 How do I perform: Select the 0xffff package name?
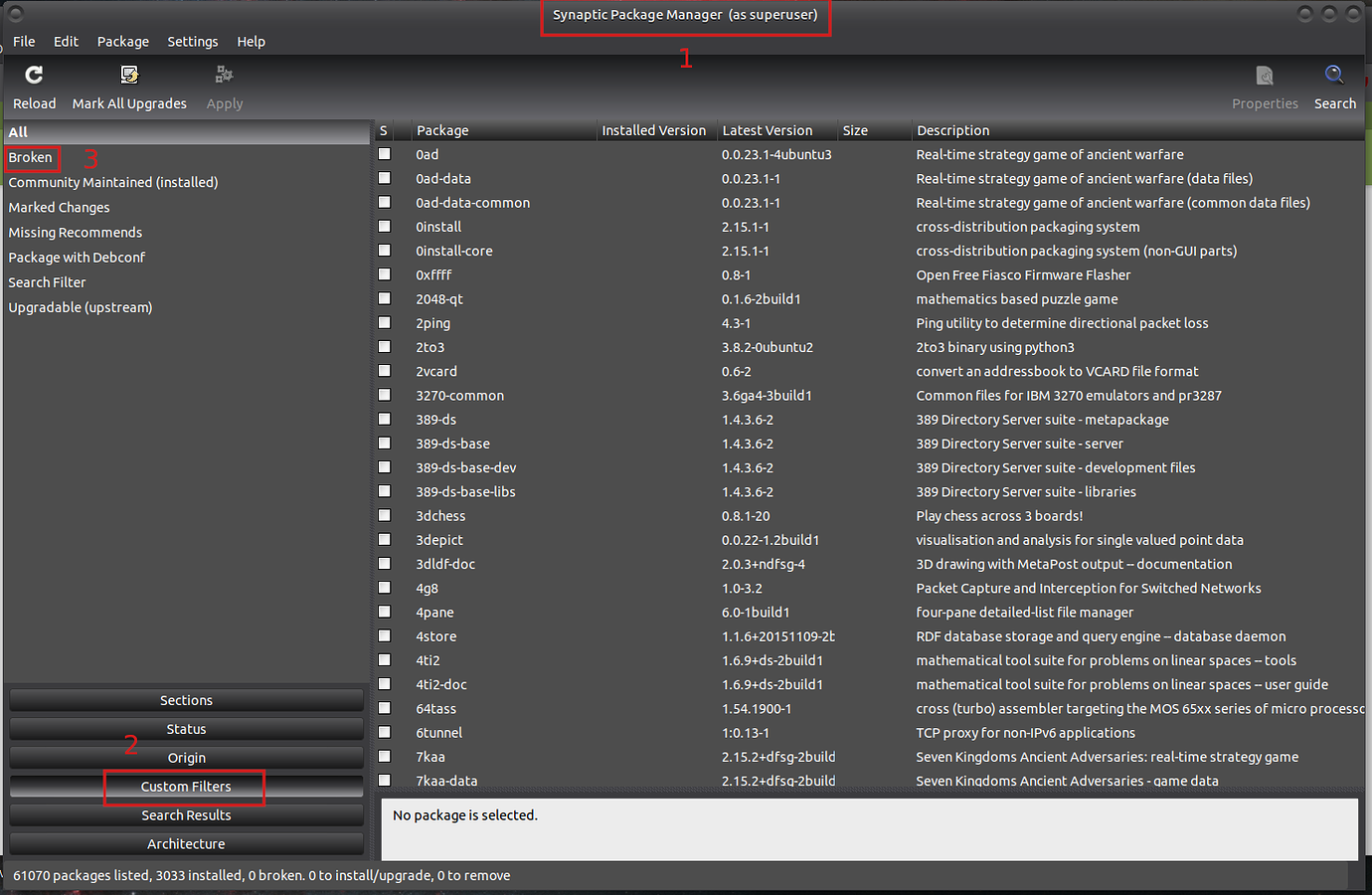pos(433,274)
